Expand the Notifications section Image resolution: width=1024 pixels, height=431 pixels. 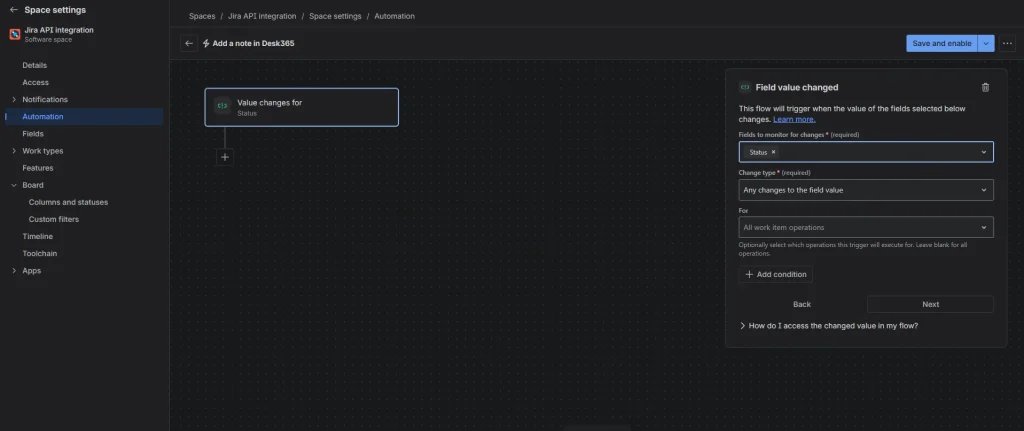pyautogui.click(x=14, y=99)
